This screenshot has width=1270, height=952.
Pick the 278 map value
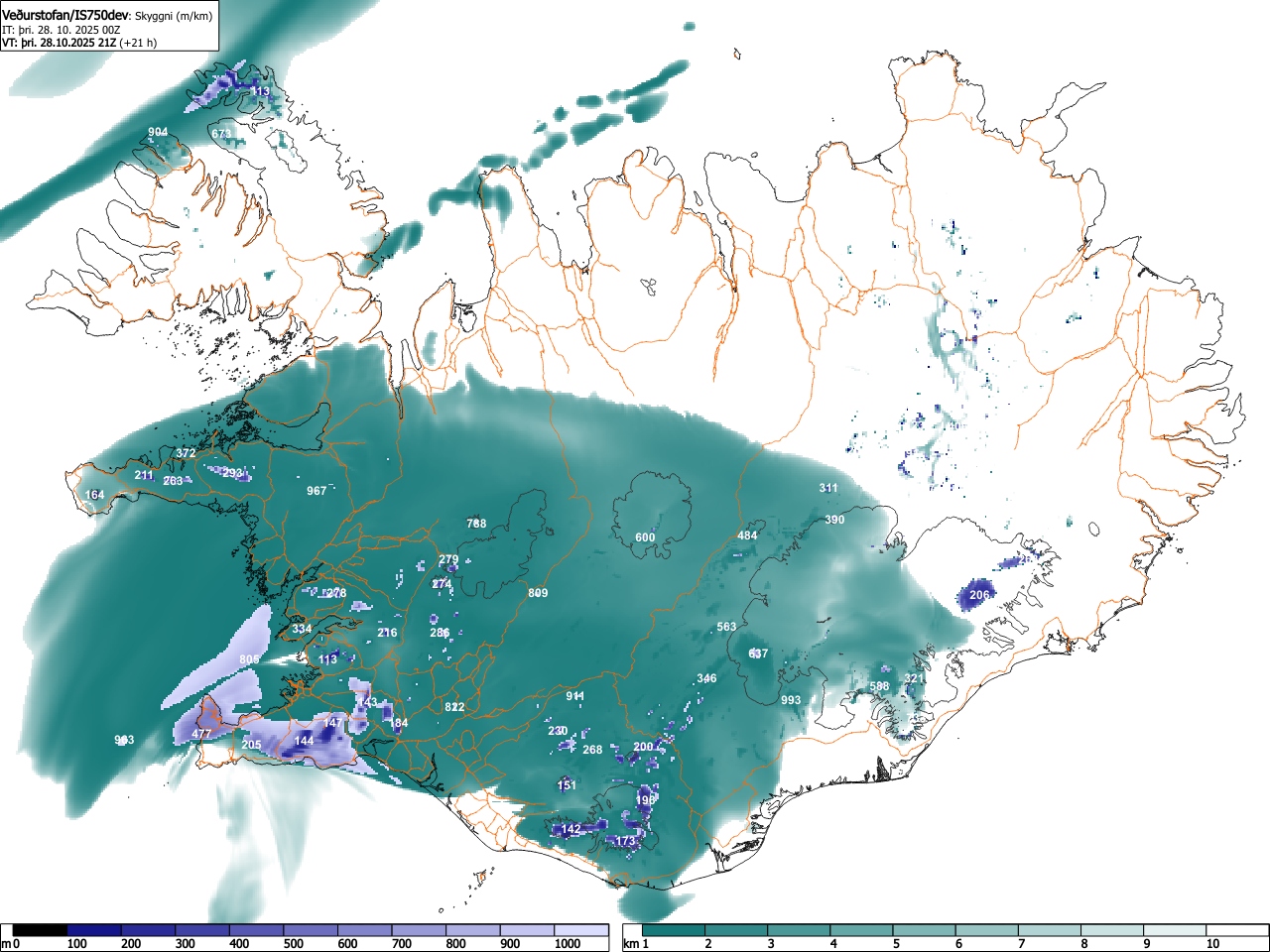(x=336, y=593)
